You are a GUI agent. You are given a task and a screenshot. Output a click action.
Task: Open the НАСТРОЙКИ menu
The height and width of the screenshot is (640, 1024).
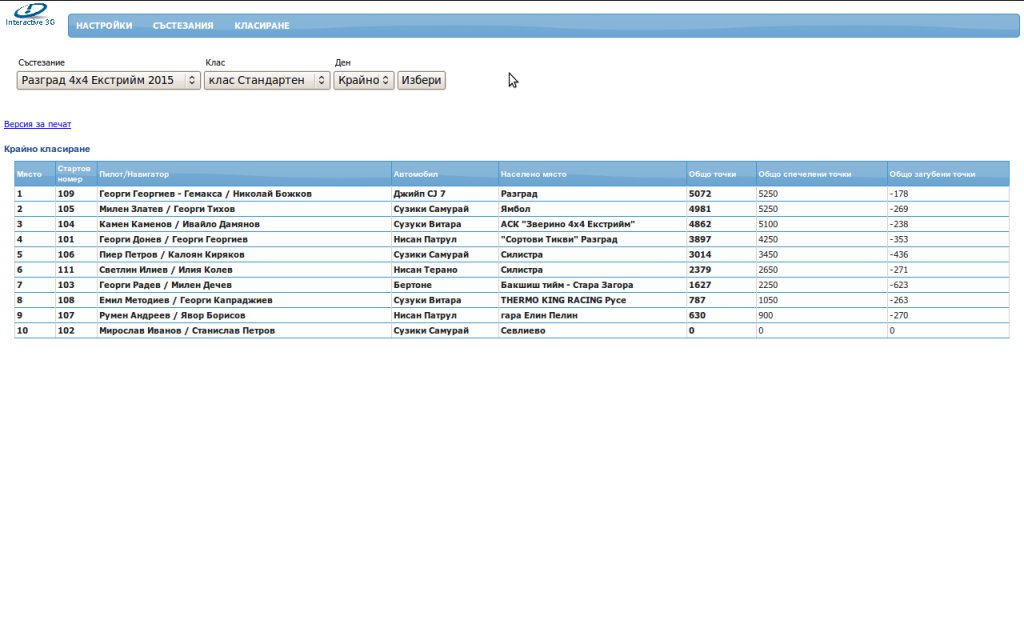coord(104,26)
